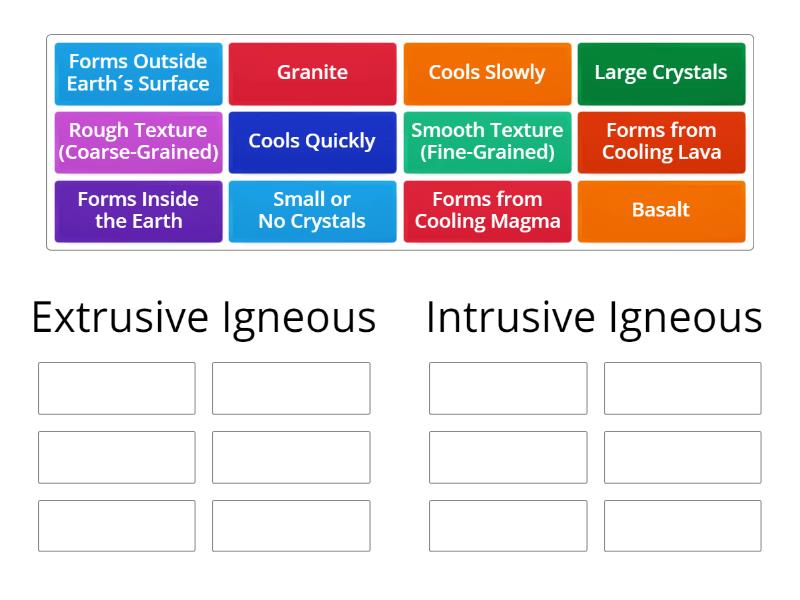
Task: Click the Intrusive Igneous heading
Action: pyautogui.click(x=592, y=317)
